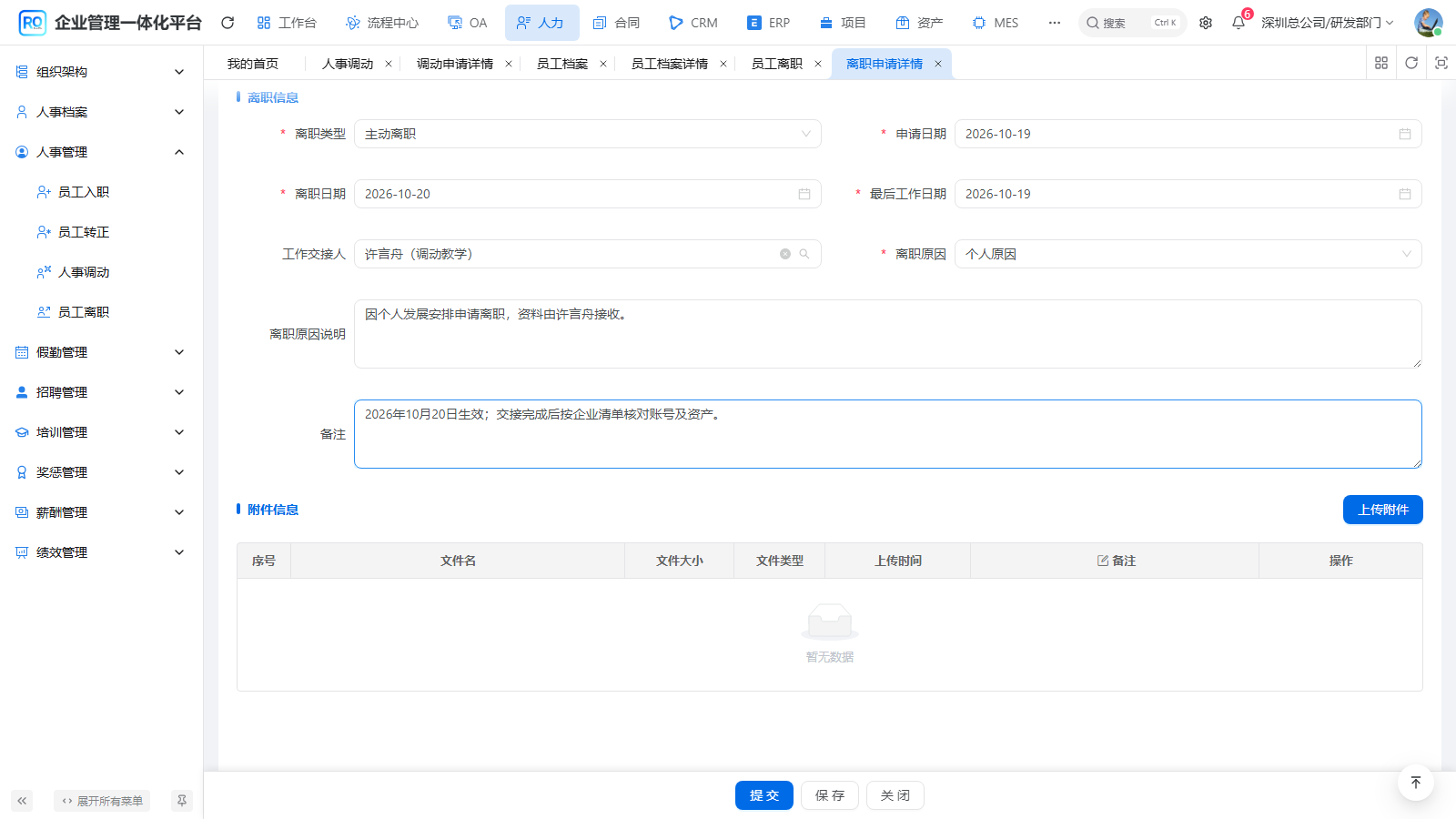Open the 深圳总公司/研发部门 switcher
The image size is (1456, 819).
pyautogui.click(x=1328, y=23)
